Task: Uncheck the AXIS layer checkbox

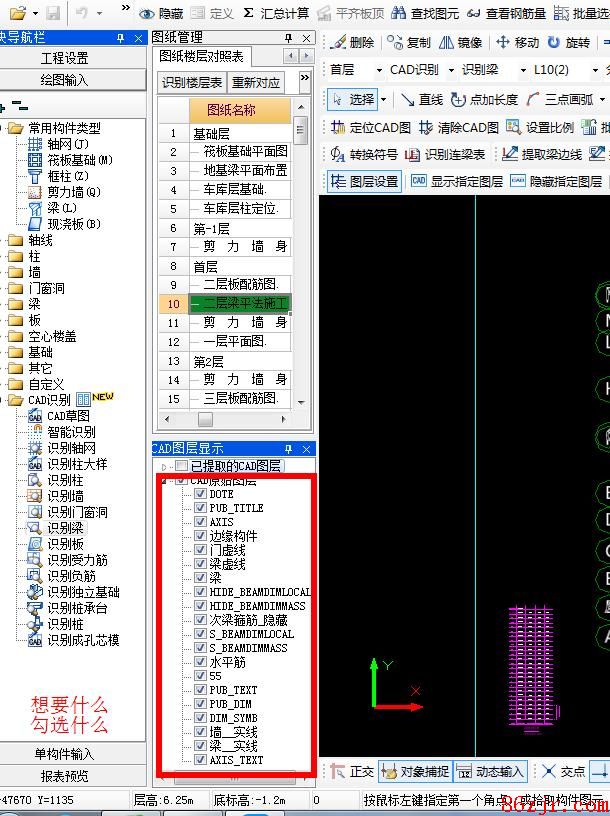Action: pyautogui.click(x=201, y=522)
